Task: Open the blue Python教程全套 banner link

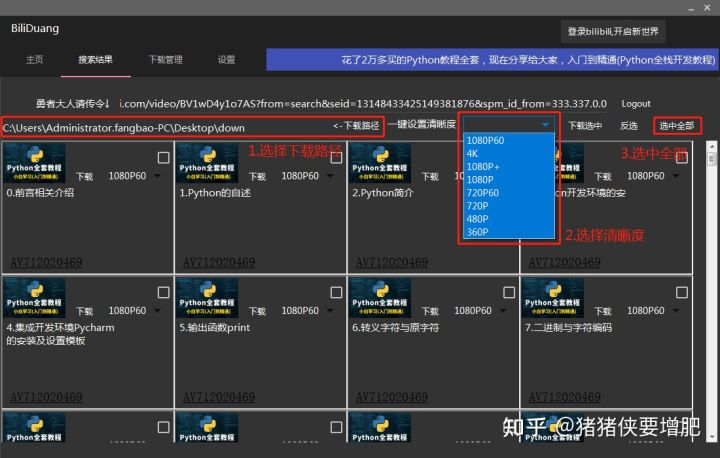Action: tap(492, 60)
